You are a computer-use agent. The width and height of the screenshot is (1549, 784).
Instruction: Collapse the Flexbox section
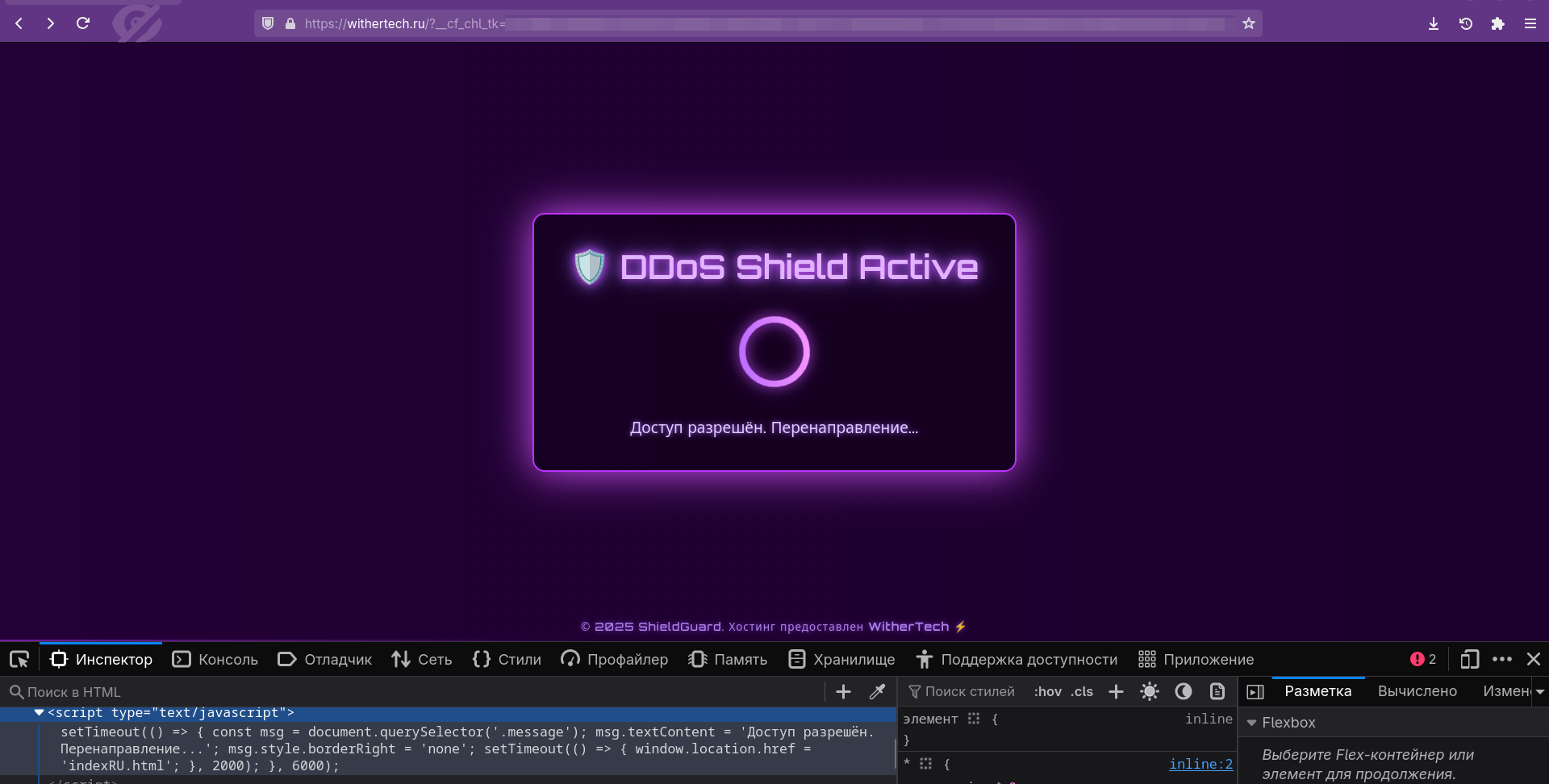click(x=1252, y=723)
